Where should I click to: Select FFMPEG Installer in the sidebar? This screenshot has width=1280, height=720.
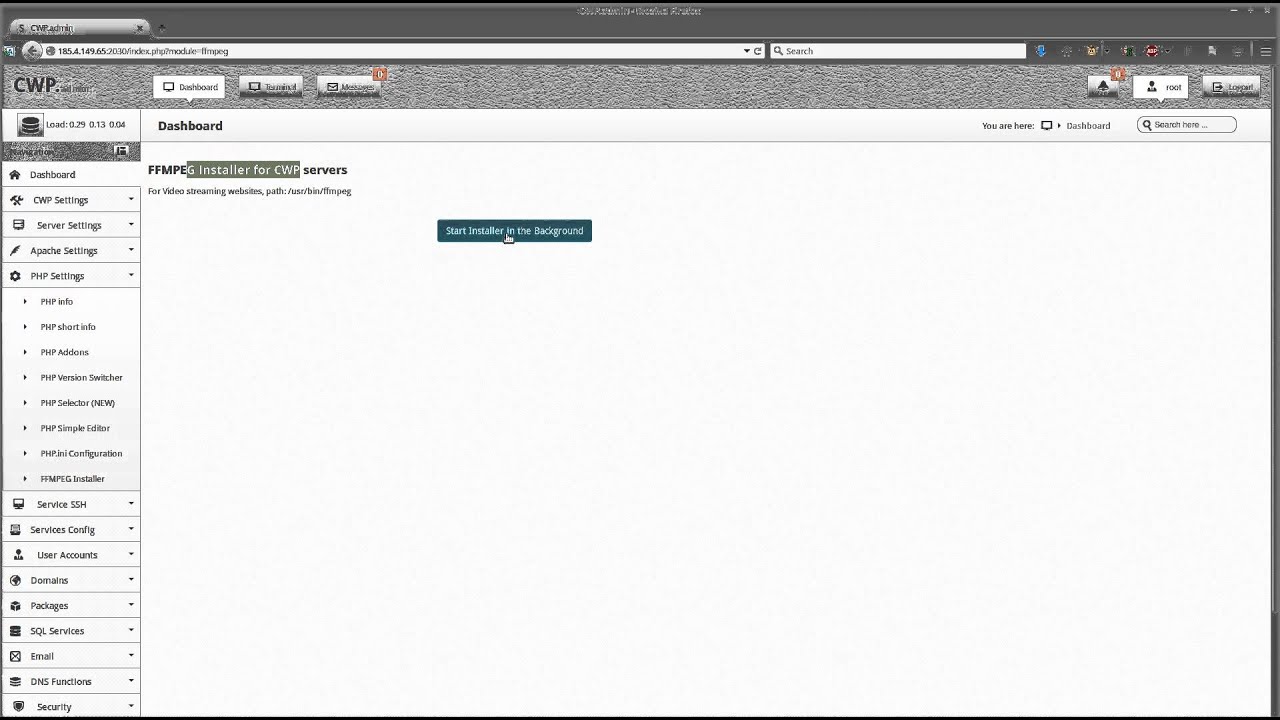point(72,479)
